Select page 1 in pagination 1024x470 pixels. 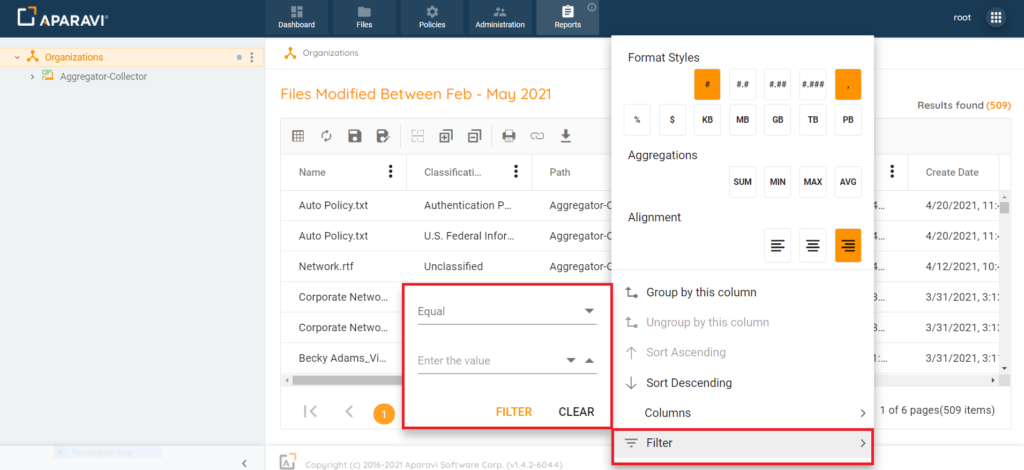point(384,414)
